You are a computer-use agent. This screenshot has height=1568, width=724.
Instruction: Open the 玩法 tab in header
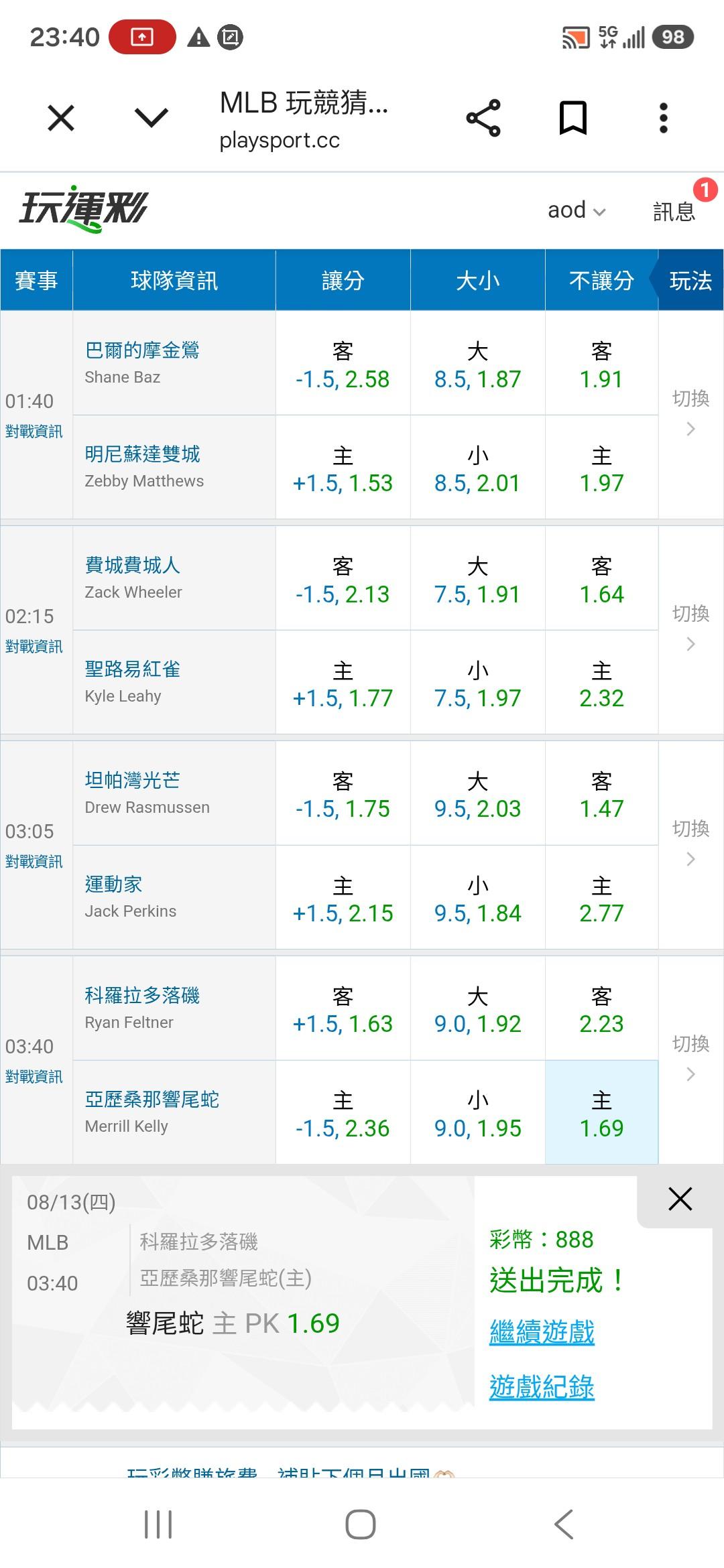click(690, 280)
